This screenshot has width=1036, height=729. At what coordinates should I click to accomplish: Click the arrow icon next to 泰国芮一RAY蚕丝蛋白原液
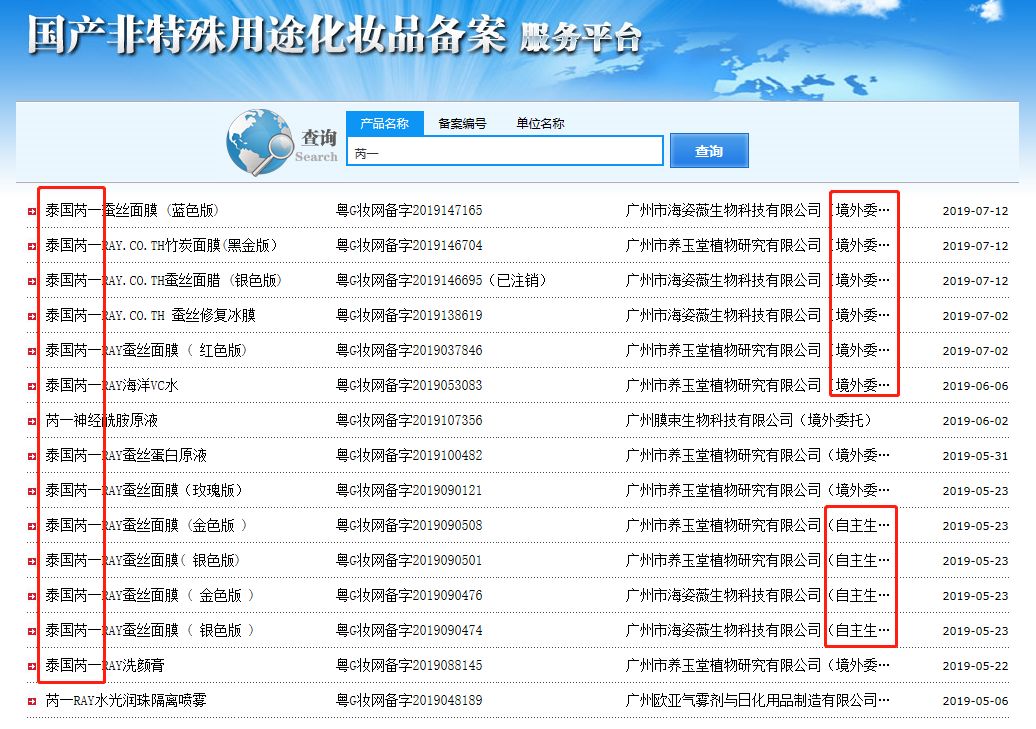[31, 456]
